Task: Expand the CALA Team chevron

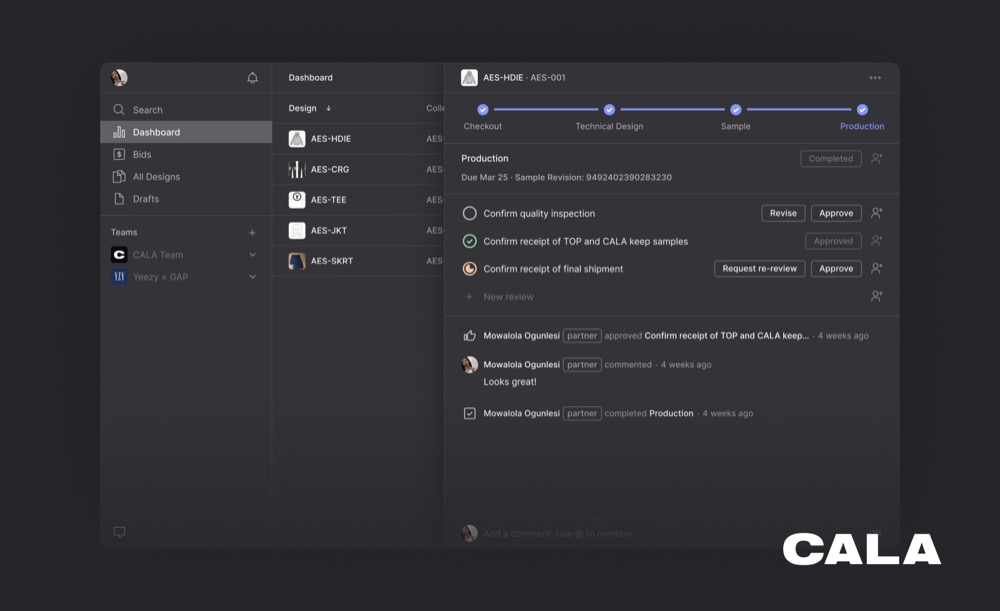Action: [x=252, y=255]
